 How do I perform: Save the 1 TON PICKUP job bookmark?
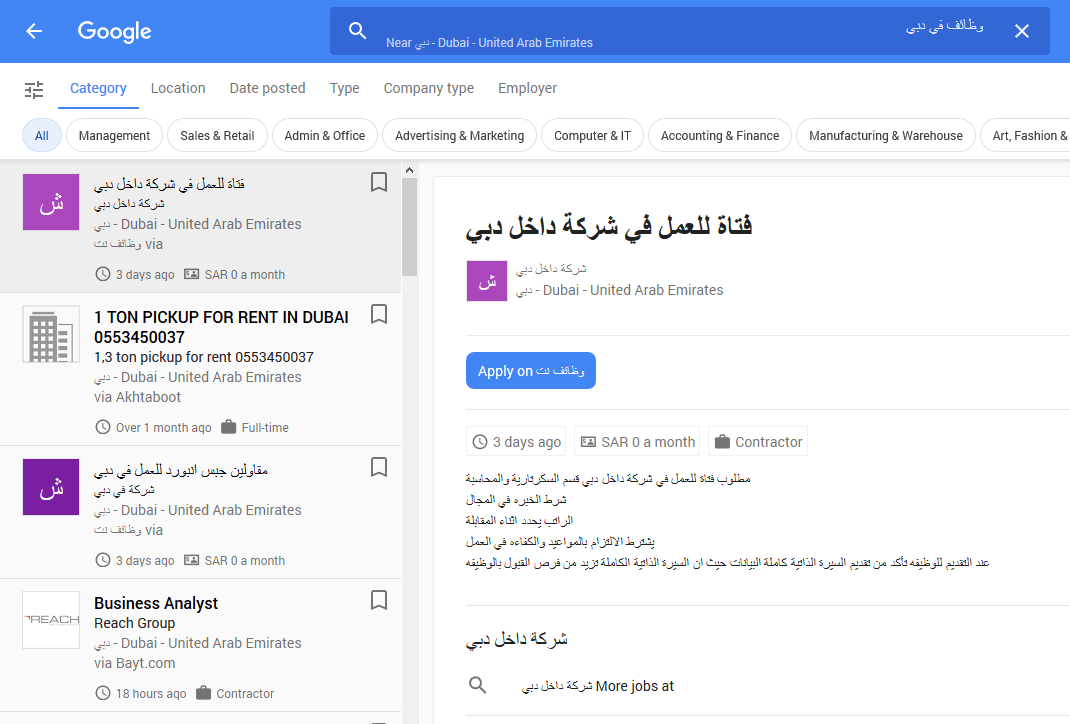[x=379, y=315]
